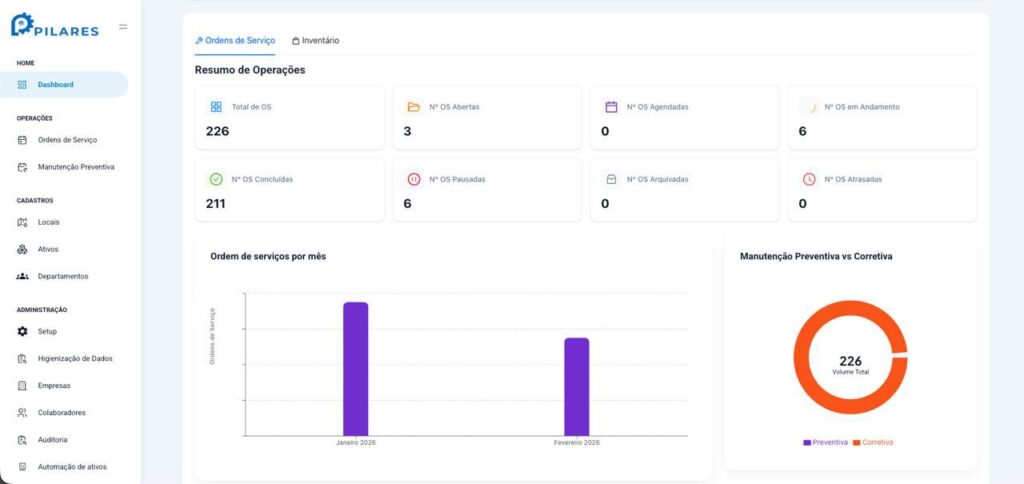1024x484 pixels.
Task: Click the Departamentos people icon
Action: pos(22,277)
